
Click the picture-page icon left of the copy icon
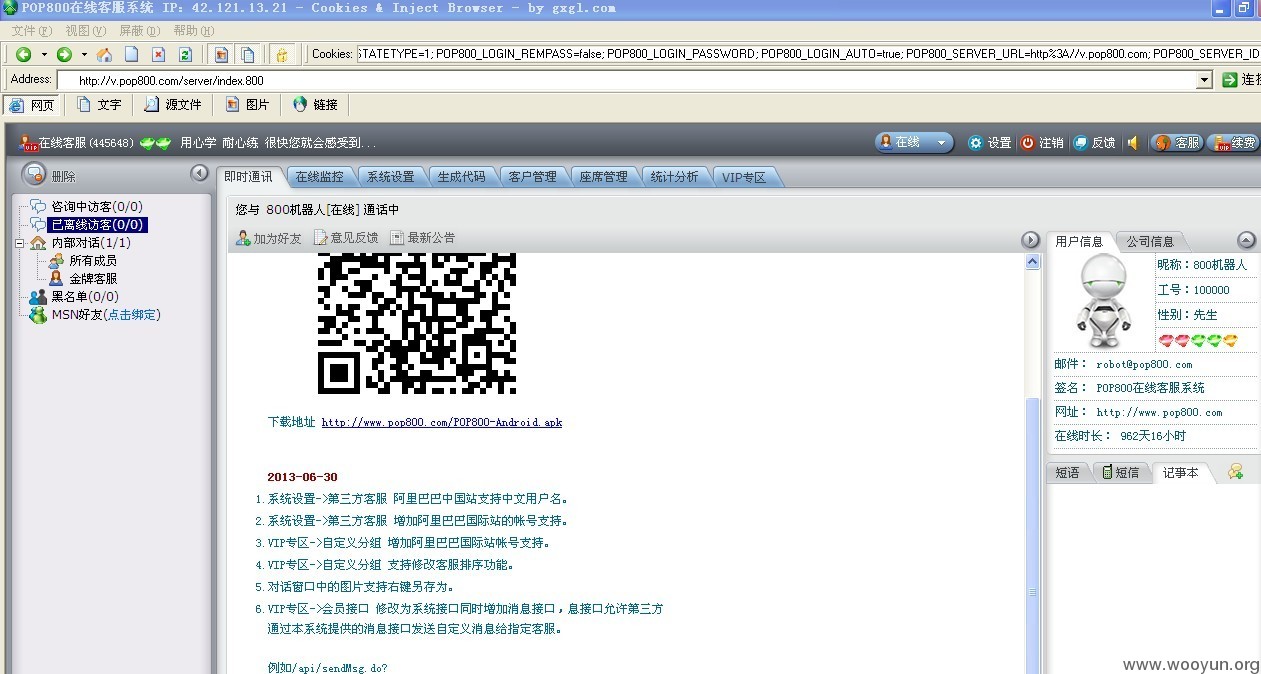click(221, 54)
